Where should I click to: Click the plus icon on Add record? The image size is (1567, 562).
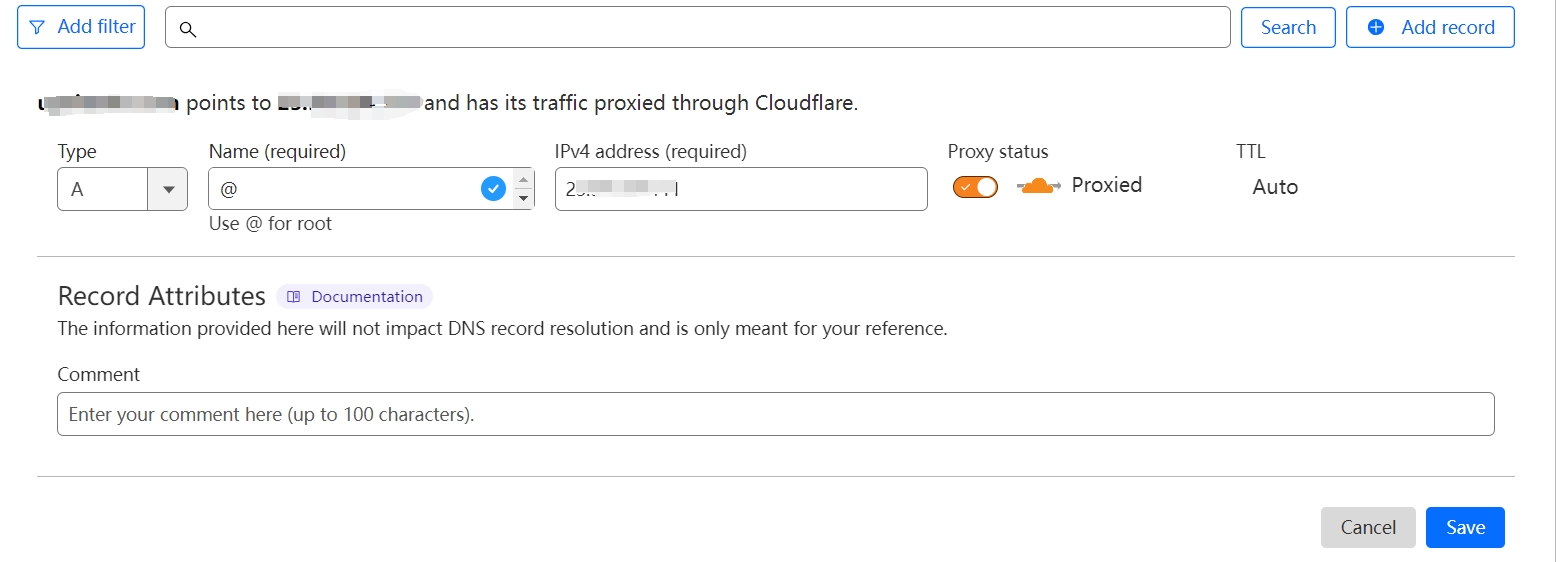click(1376, 28)
